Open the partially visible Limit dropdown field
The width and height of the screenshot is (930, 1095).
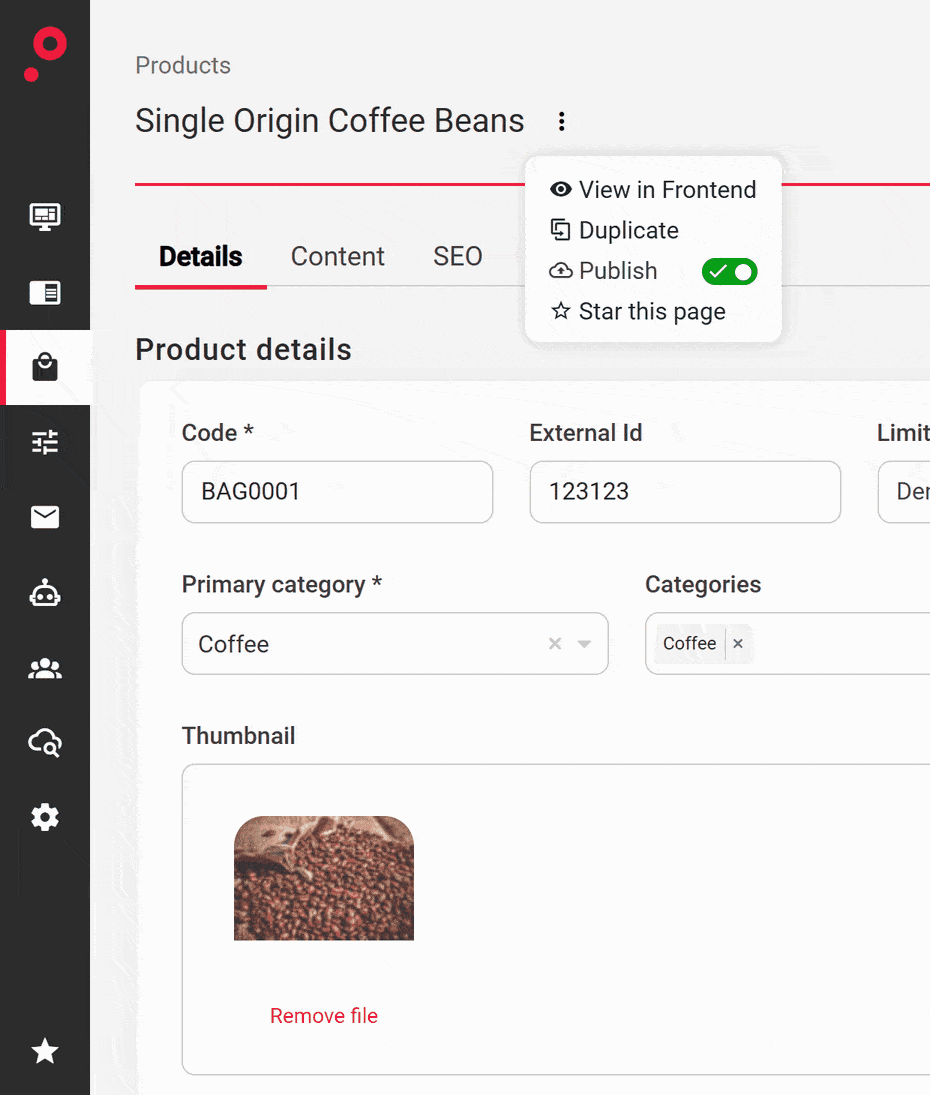click(x=904, y=492)
